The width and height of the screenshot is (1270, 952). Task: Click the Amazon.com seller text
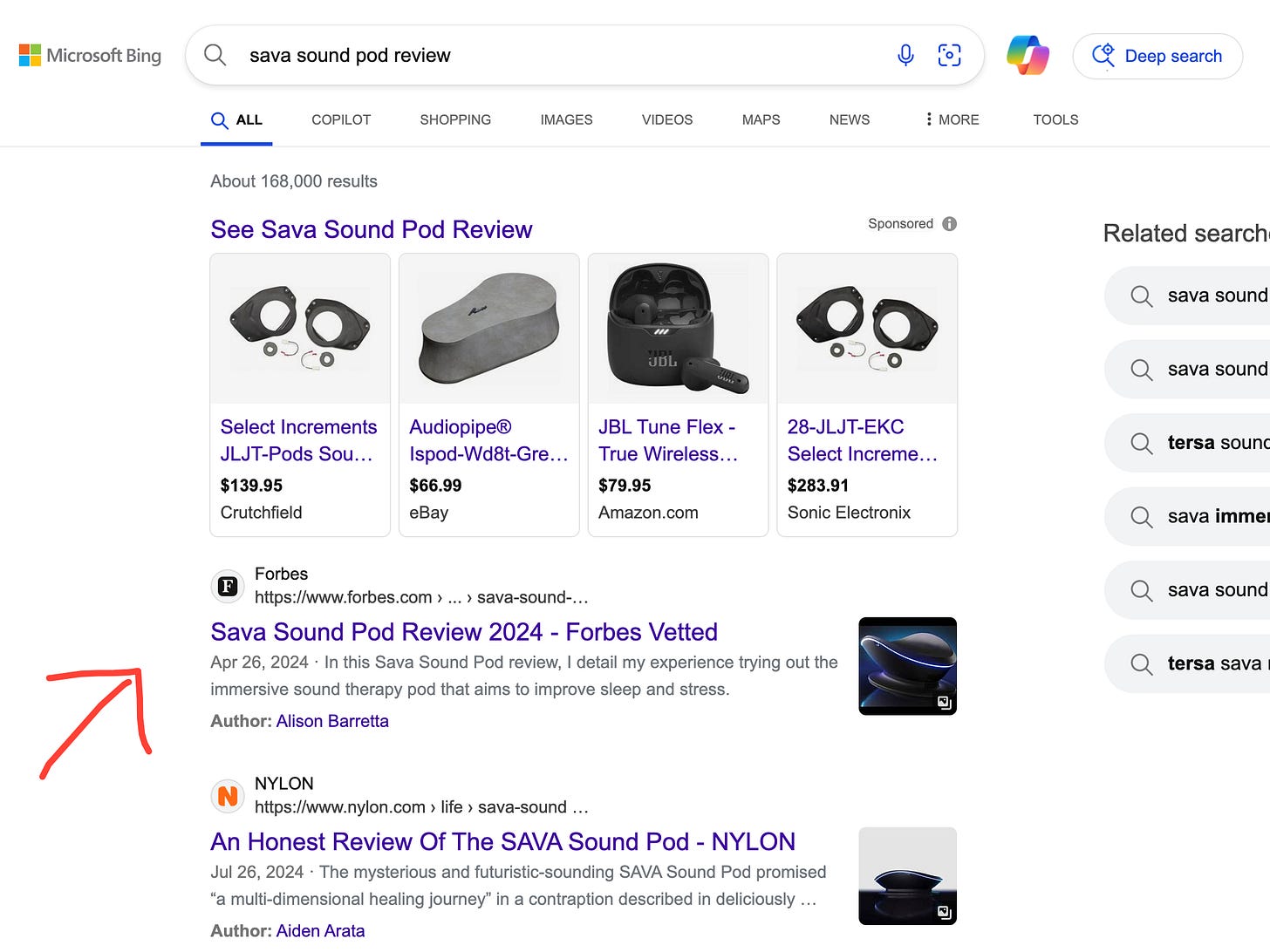pos(648,513)
